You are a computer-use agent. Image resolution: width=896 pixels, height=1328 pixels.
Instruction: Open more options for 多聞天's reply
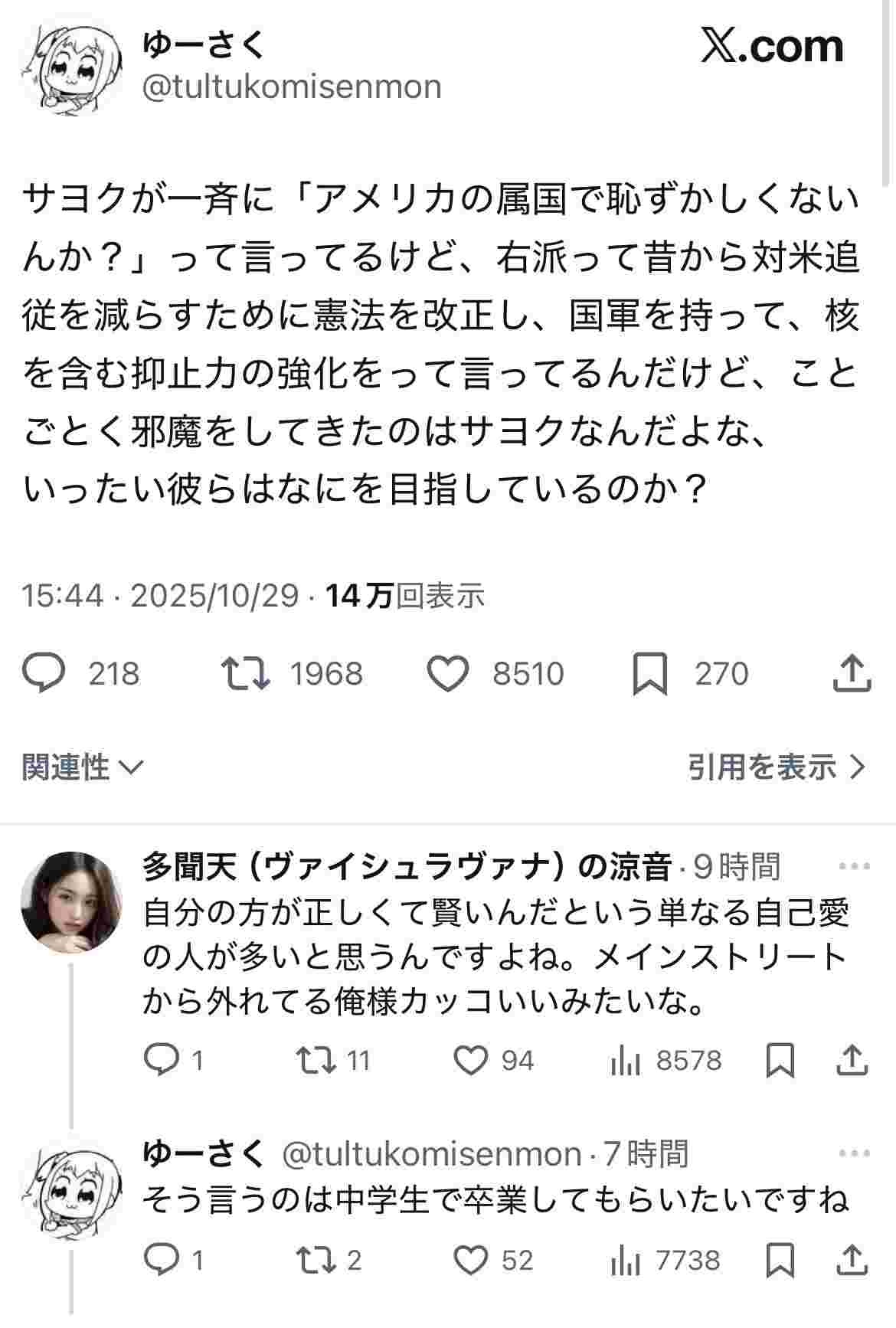pyautogui.click(x=855, y=868)
